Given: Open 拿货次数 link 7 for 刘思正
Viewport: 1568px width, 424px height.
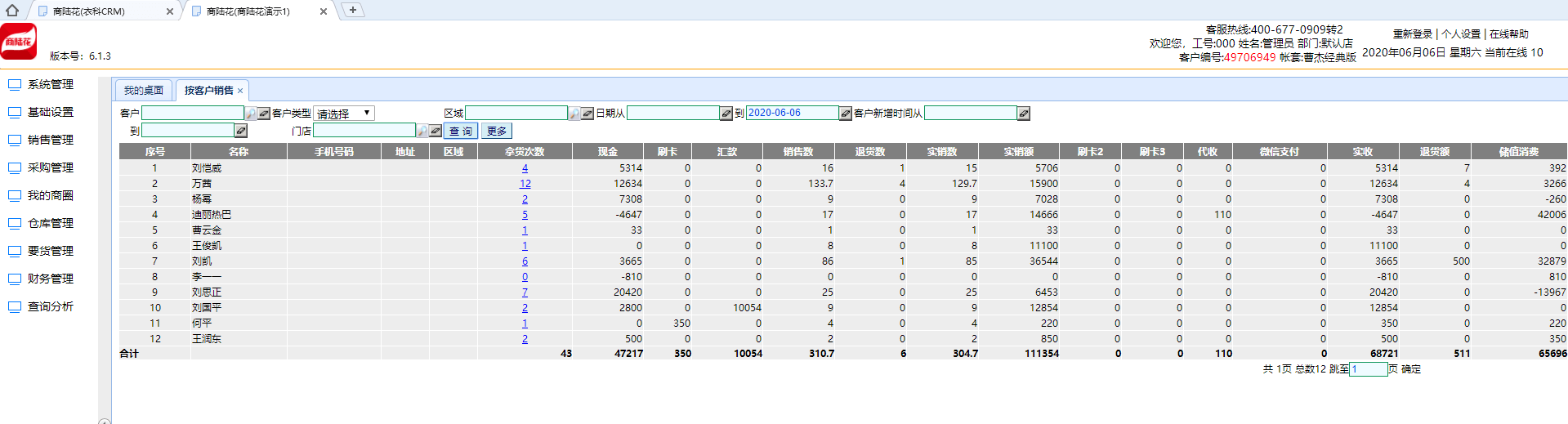Looking at the screenshot, I should pos(525,292).
